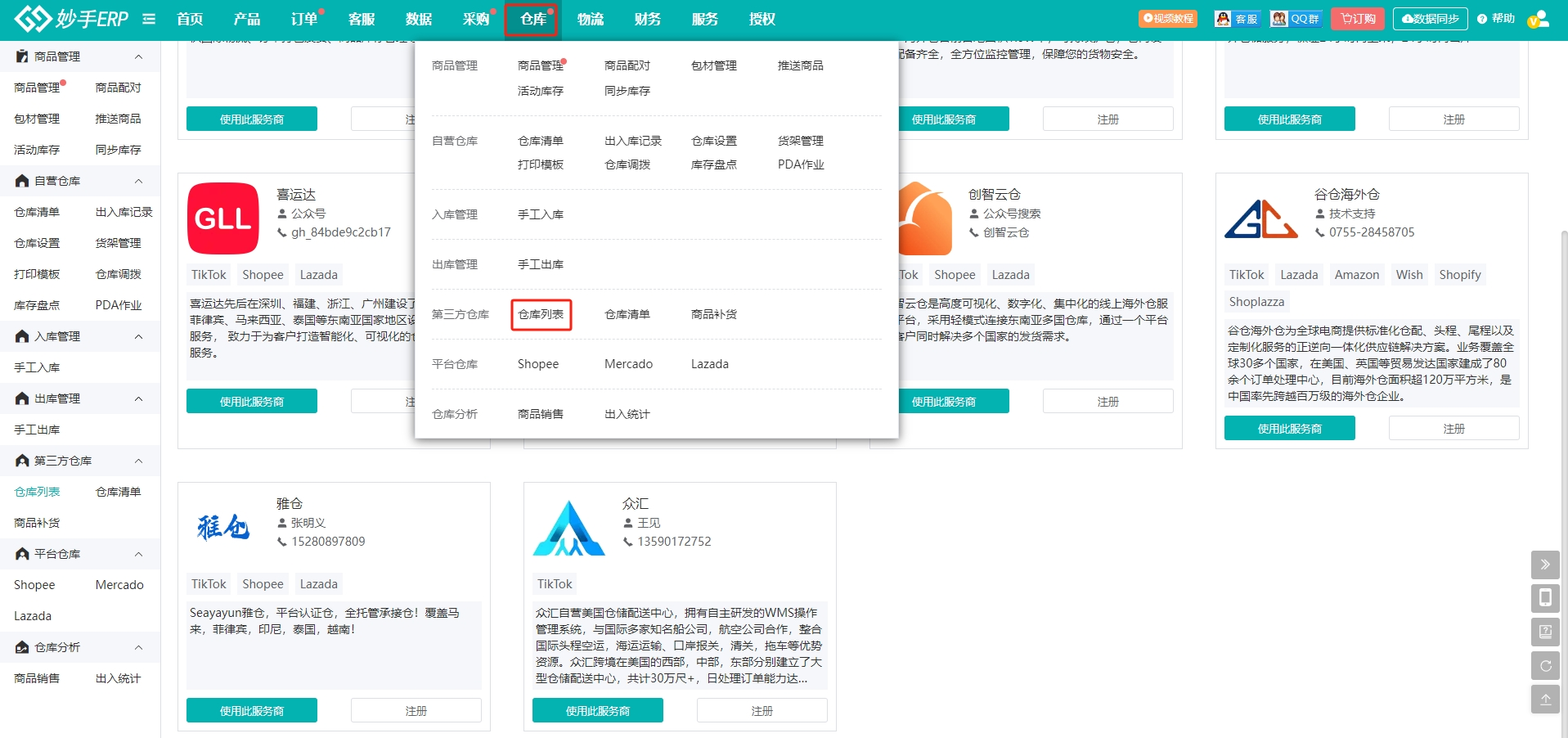Image resolution: width=1568 pixels, height=738 pixels.
Task: Click 使用此服务商 for 谷仓海外仓
Action: tap(1289, 428)
